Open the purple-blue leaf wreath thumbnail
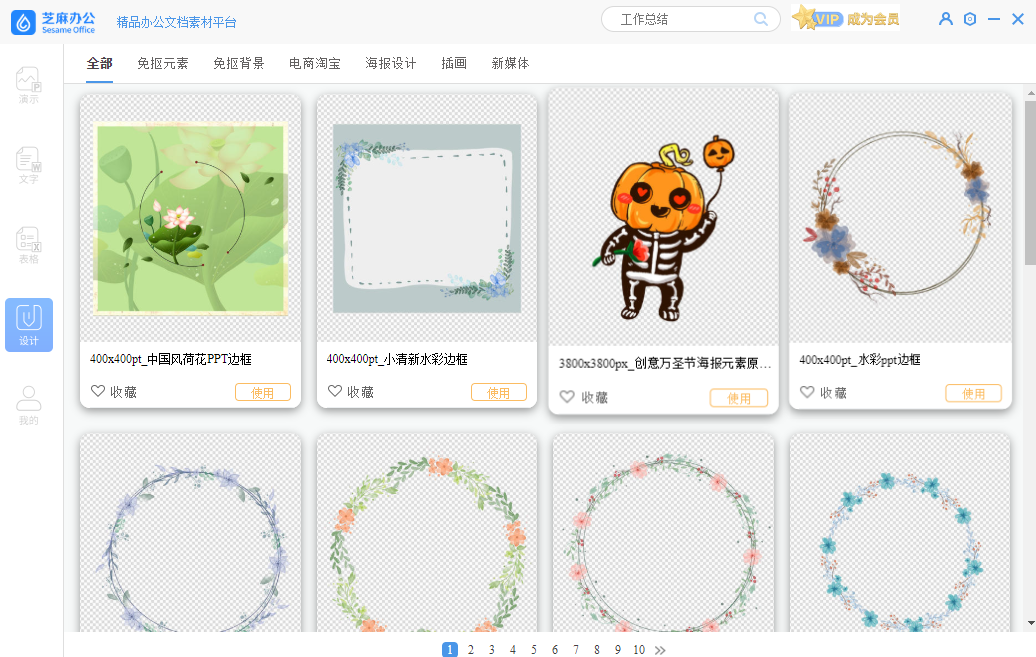Viewport: 1036px width, 657px height. pos(190,533)
